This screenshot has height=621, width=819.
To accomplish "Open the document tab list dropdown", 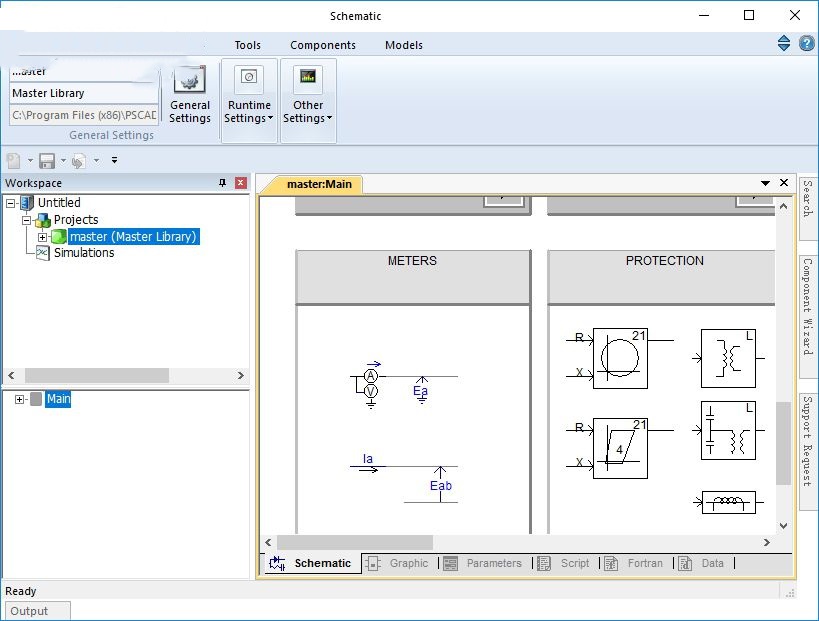I will coord(765,183).
